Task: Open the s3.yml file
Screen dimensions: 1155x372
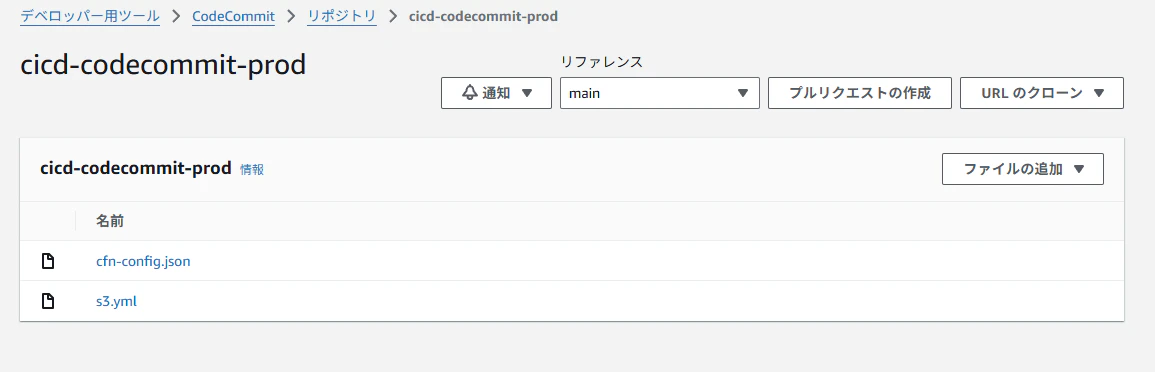Action: pos(116,301)
